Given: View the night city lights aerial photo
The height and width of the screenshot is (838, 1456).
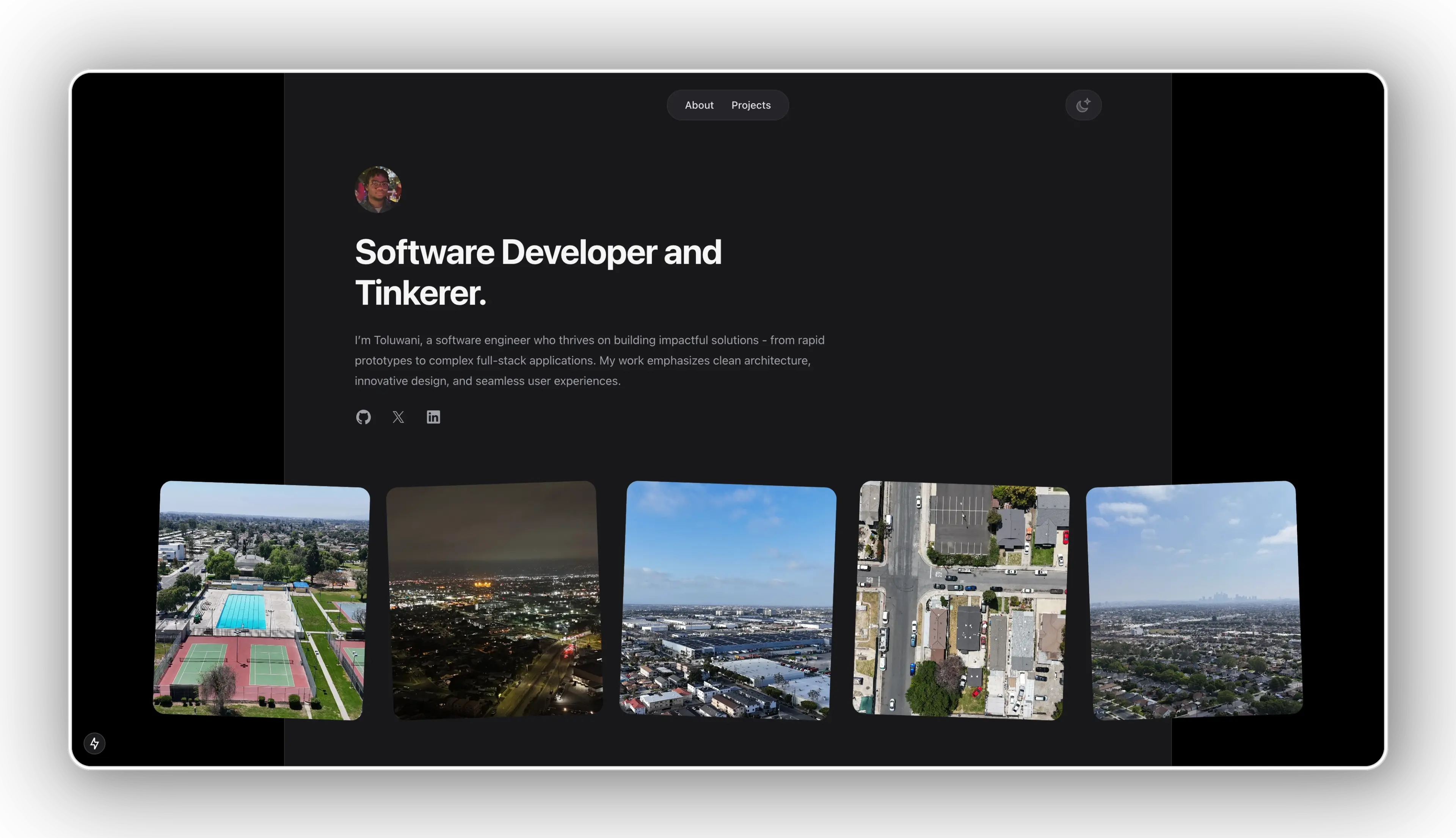Looking at the screenshot, I should 494,600.
